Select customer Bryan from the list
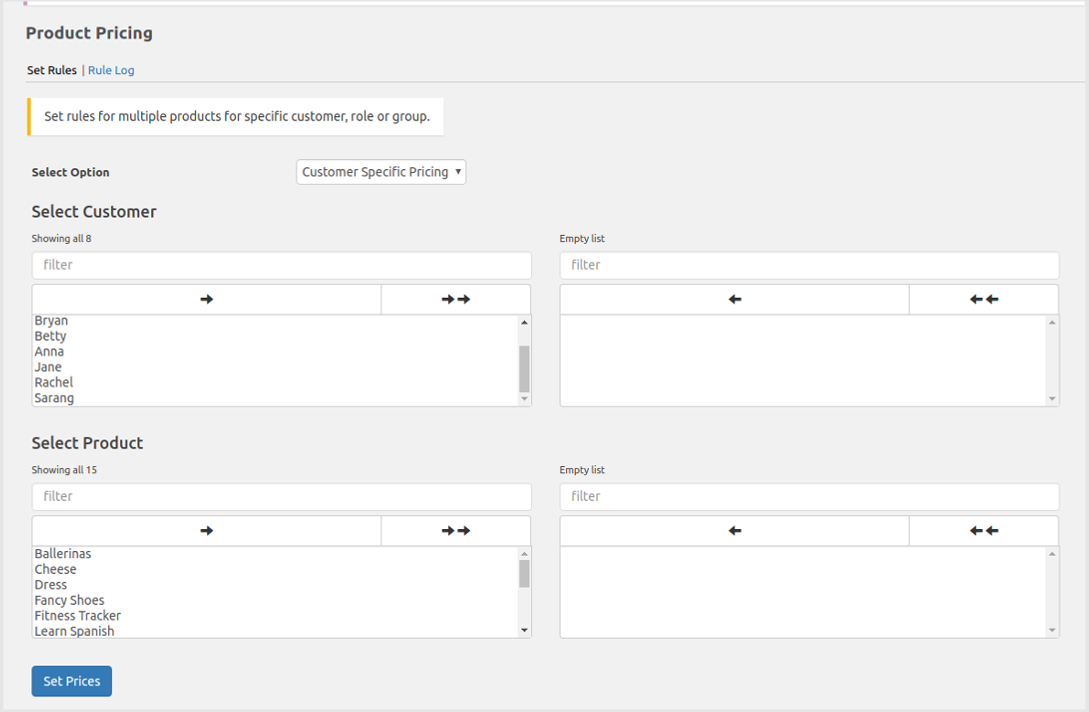This screenshot has width=1089, height=712. click(x=50, y=320)
